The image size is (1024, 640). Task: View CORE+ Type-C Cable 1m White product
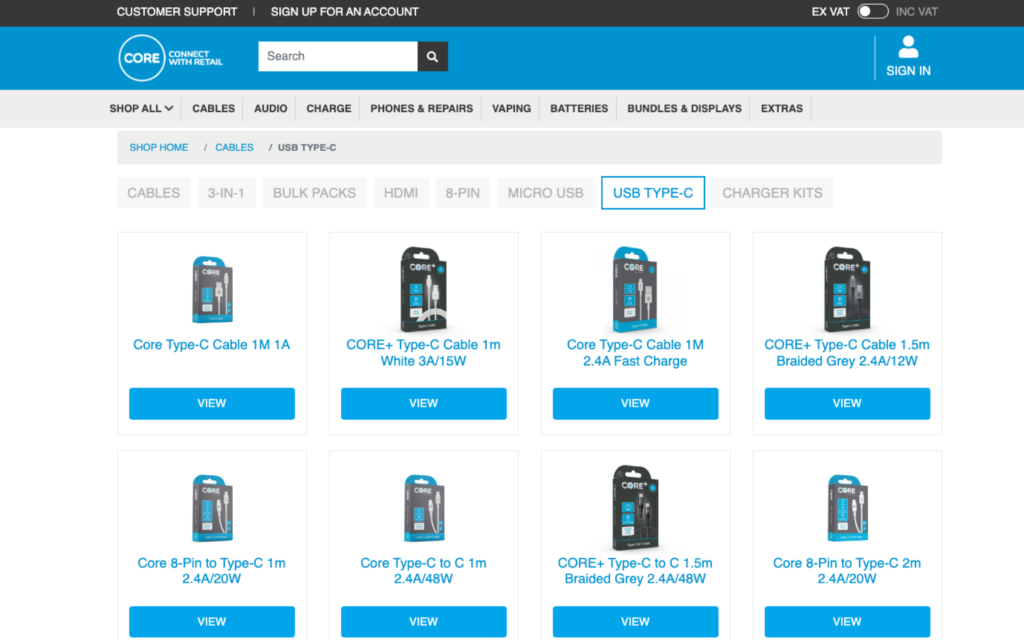423,404
